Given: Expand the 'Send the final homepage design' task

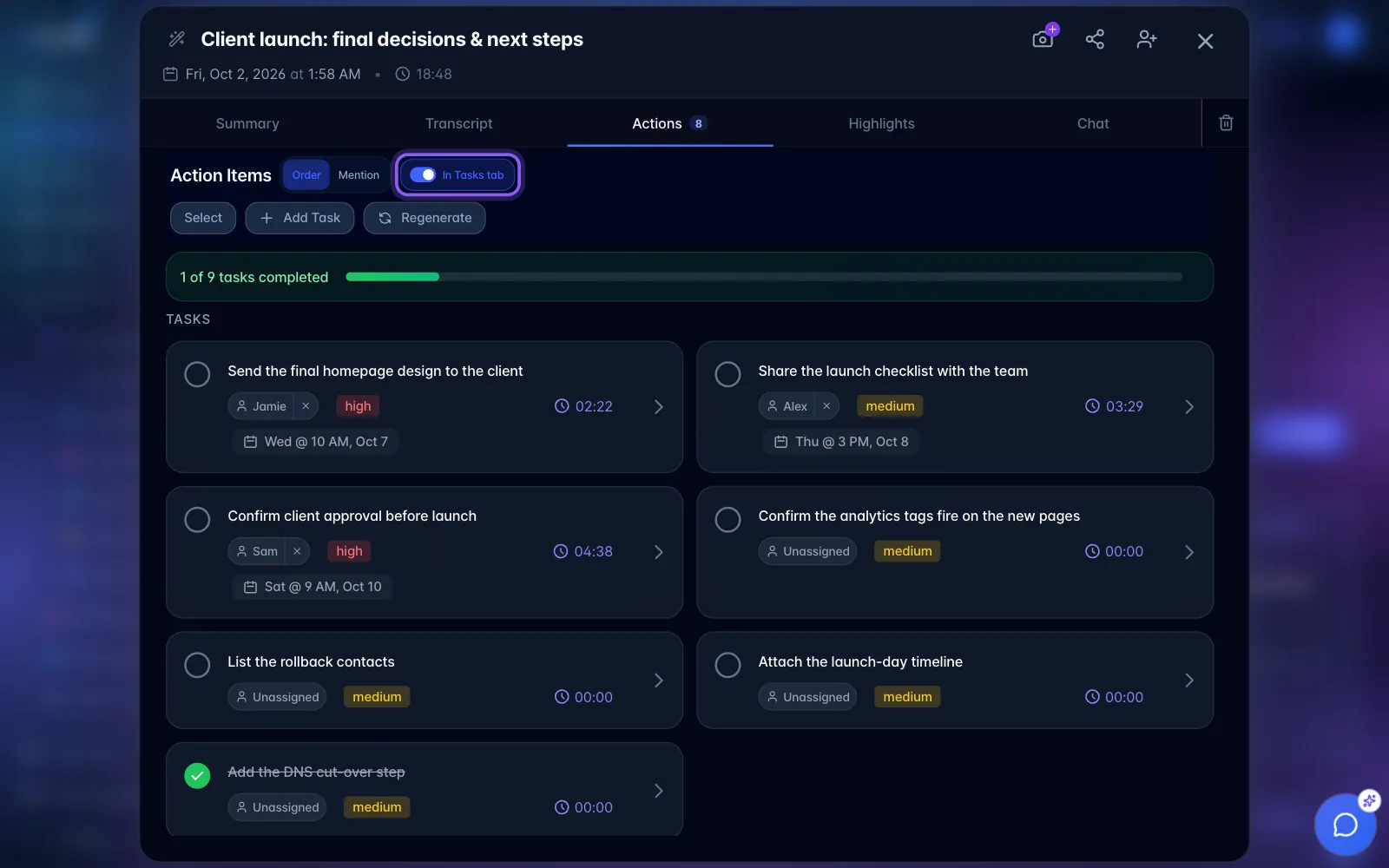Looking at the screenshot, I should click(659, 406).
